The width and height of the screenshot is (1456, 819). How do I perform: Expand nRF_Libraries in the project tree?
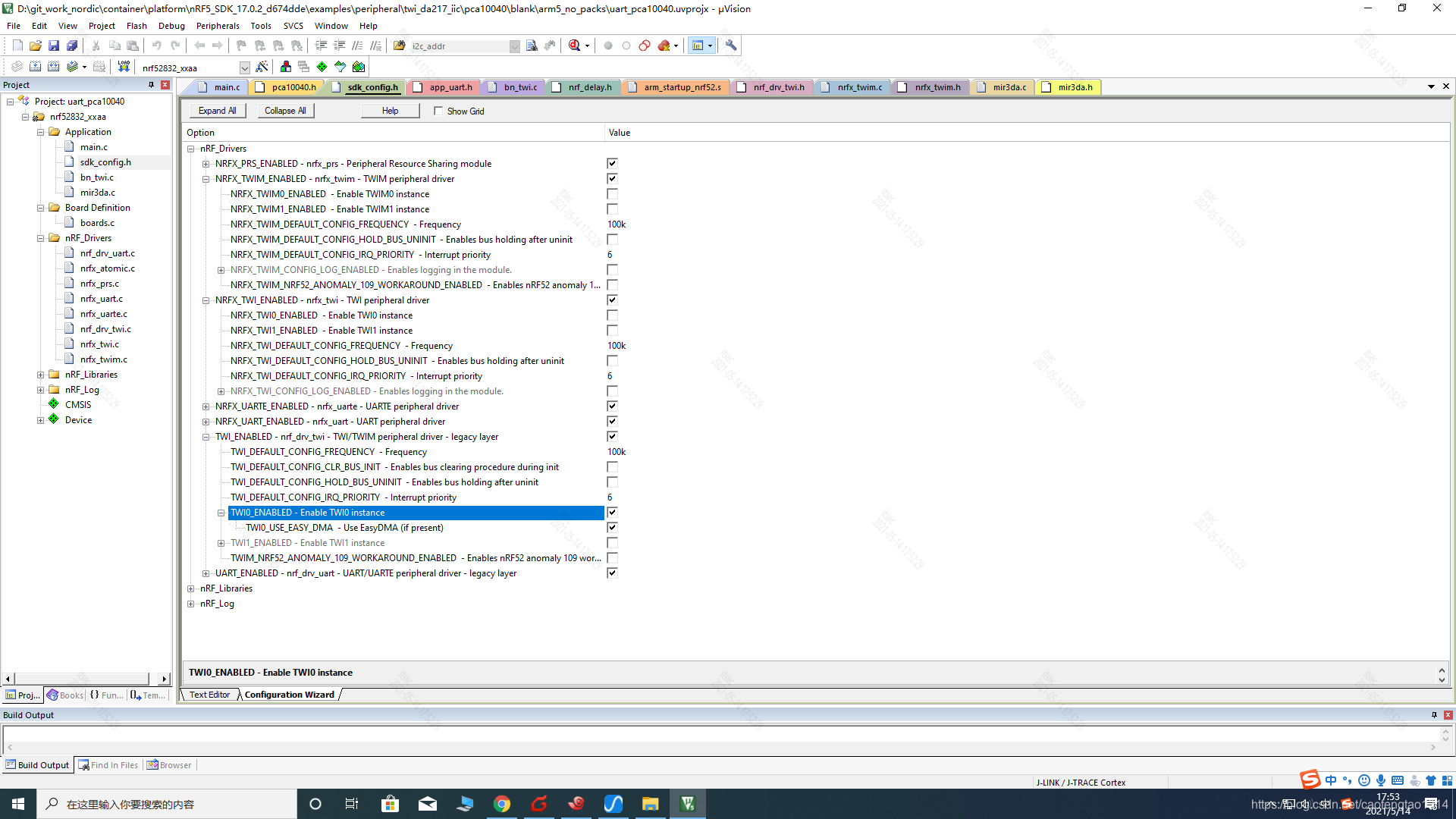(x=41, y=375)
